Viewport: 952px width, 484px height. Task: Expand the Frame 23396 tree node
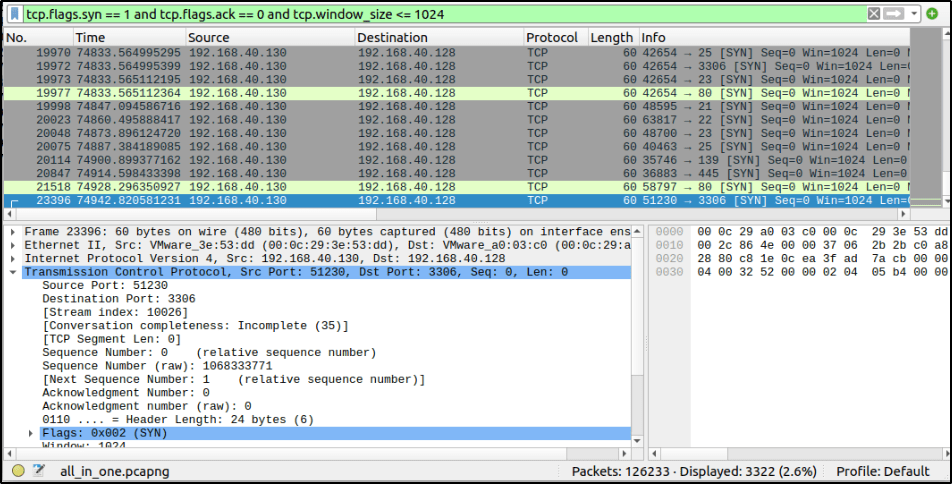[x=12, y=232]
